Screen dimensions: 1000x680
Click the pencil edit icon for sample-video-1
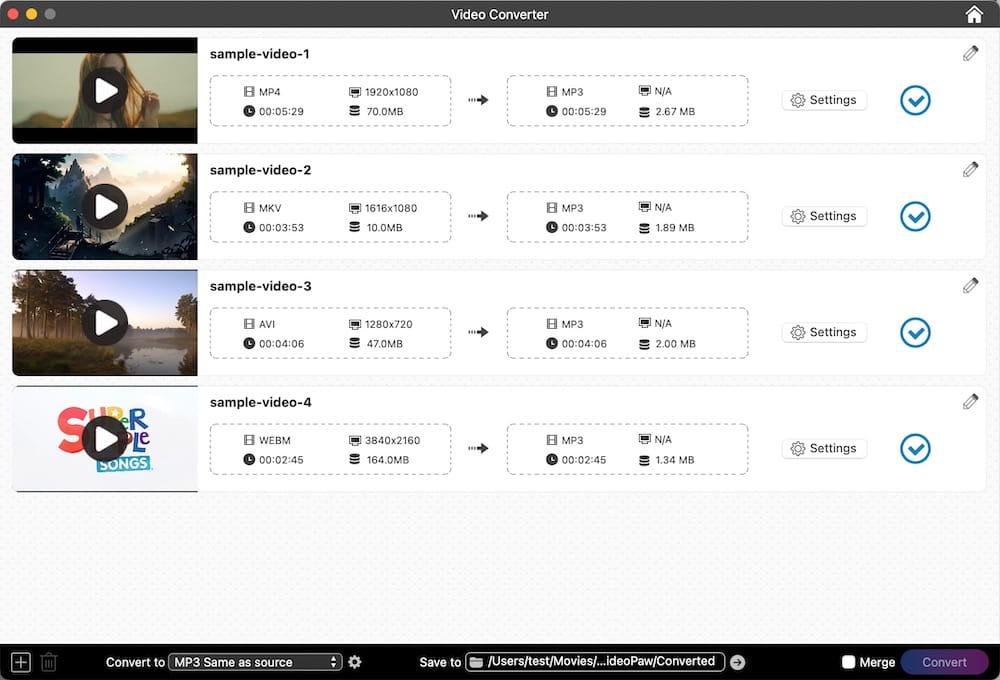(970, 54)
